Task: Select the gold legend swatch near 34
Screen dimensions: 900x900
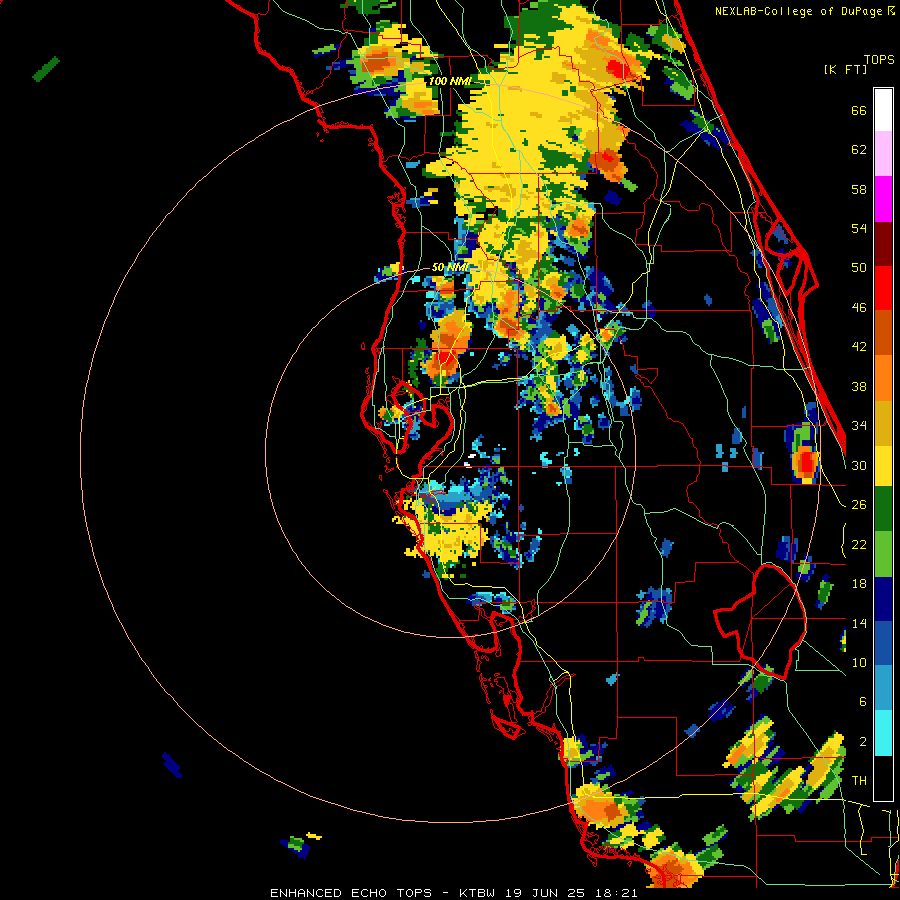Action: pos(883,423)
